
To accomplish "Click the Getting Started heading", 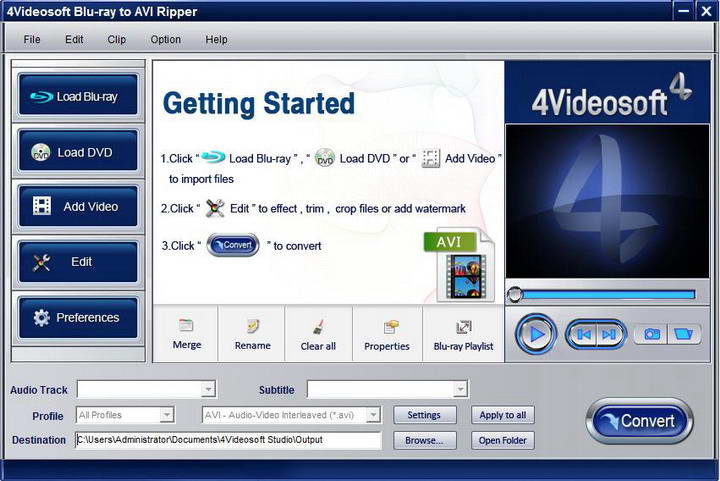I will pos(259,103).
